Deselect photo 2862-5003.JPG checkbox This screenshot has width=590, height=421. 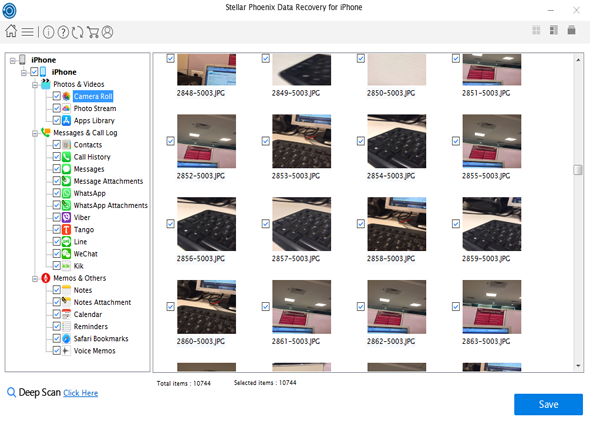coord(360,307)
